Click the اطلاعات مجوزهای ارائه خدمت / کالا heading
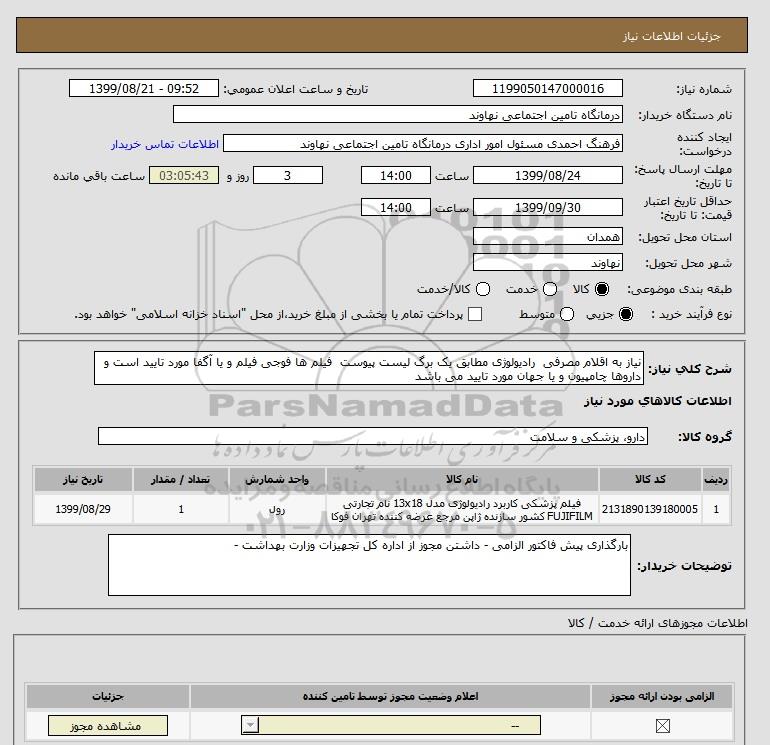This screenshot has width=770, height=745. [658, 623]
